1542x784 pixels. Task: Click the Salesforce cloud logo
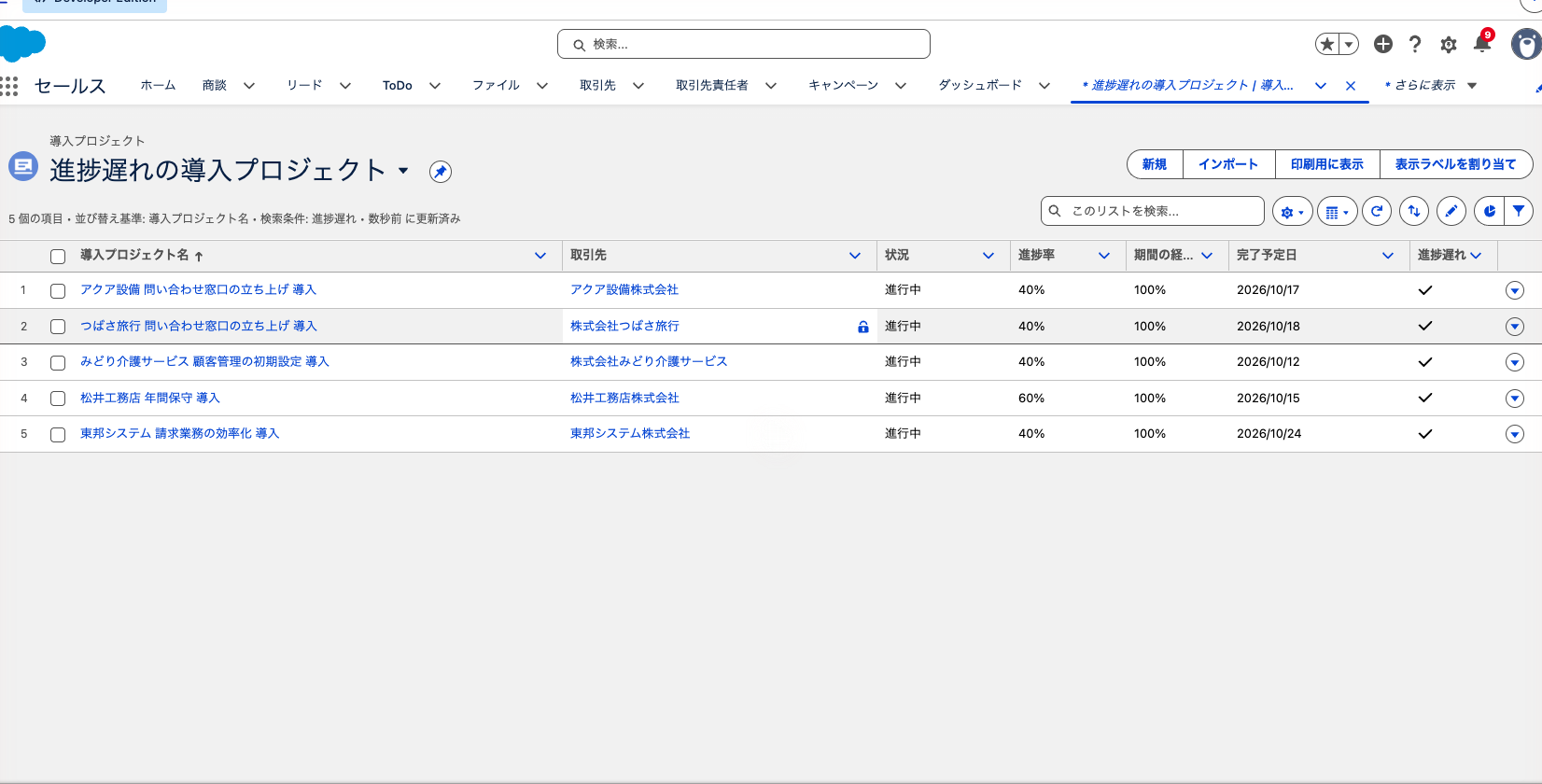(22, 43)
